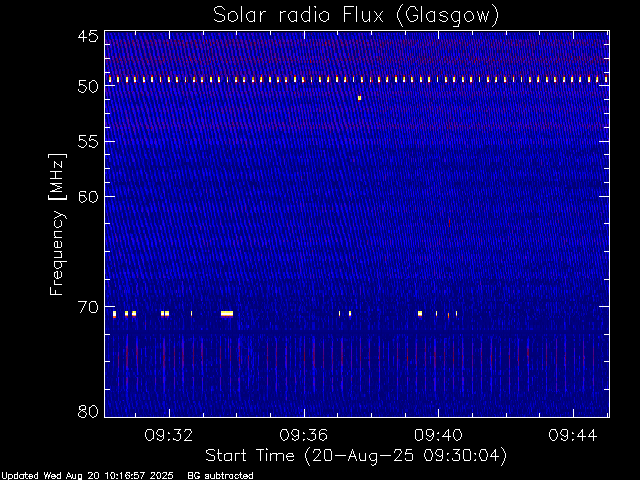Image resolution: width=640 pixels, height=480 pixels.
Task: Click the 09:36 time tick label
Action: [x=303, y=435]
